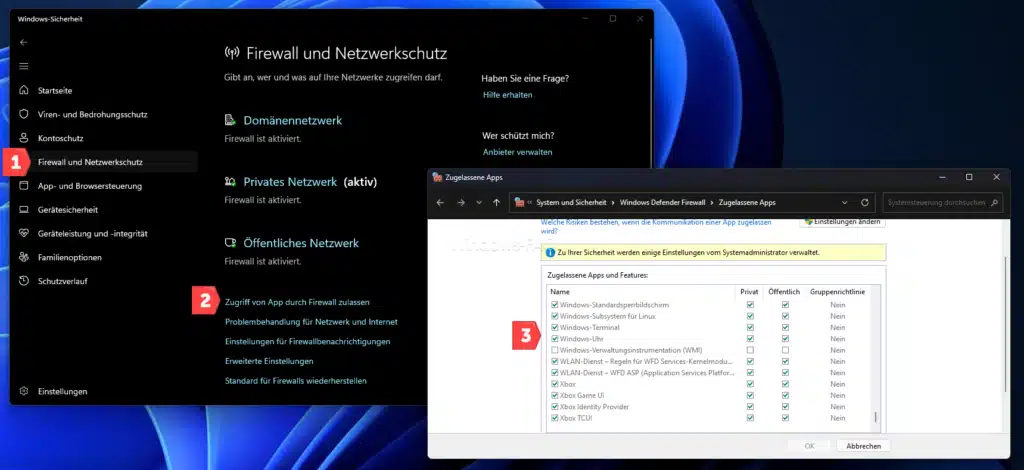Open Privates Netzwerk settings
The width and height of the screenshot is (1024, 470).
pos(290,181)
